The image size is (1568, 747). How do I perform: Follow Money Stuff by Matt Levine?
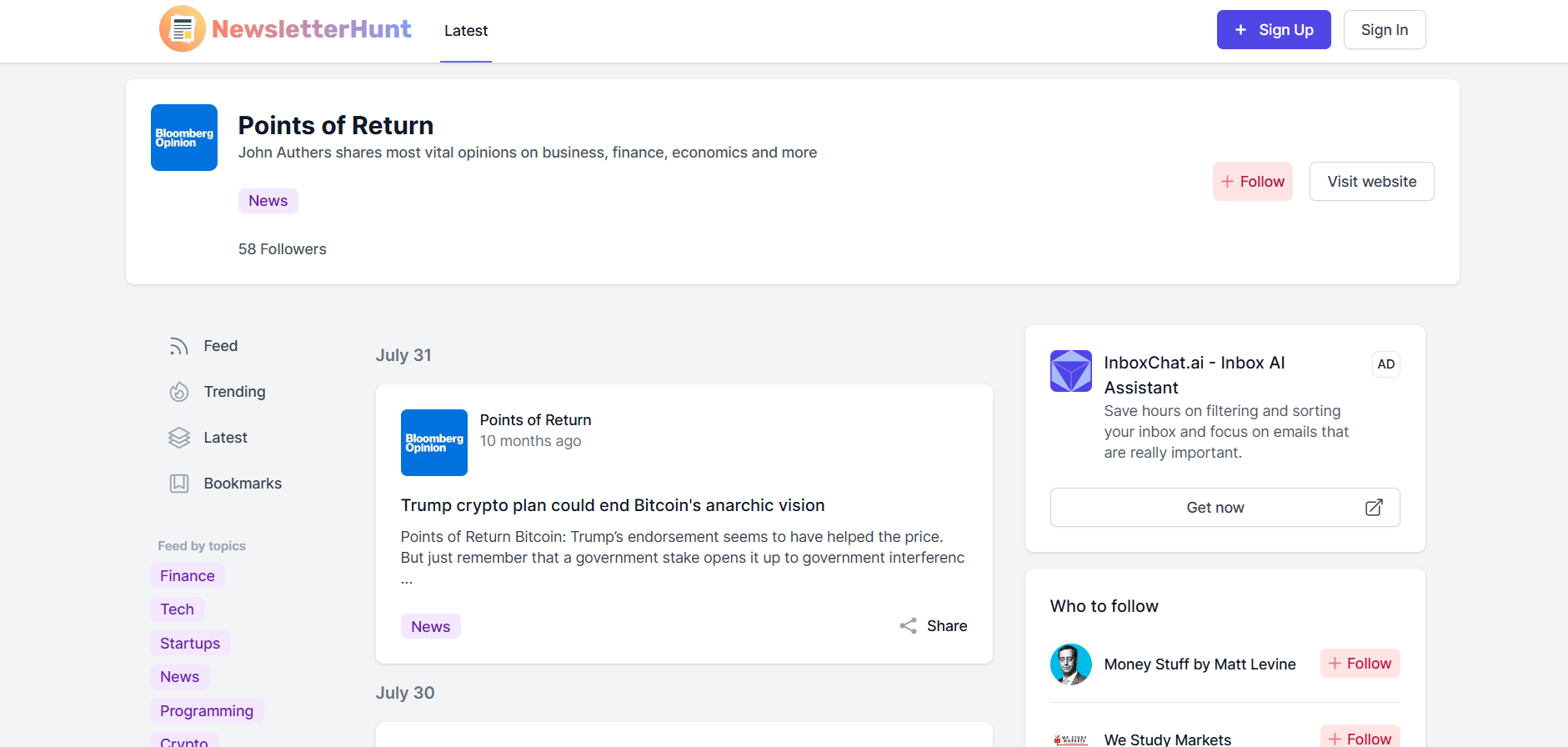pos(1360,664)
